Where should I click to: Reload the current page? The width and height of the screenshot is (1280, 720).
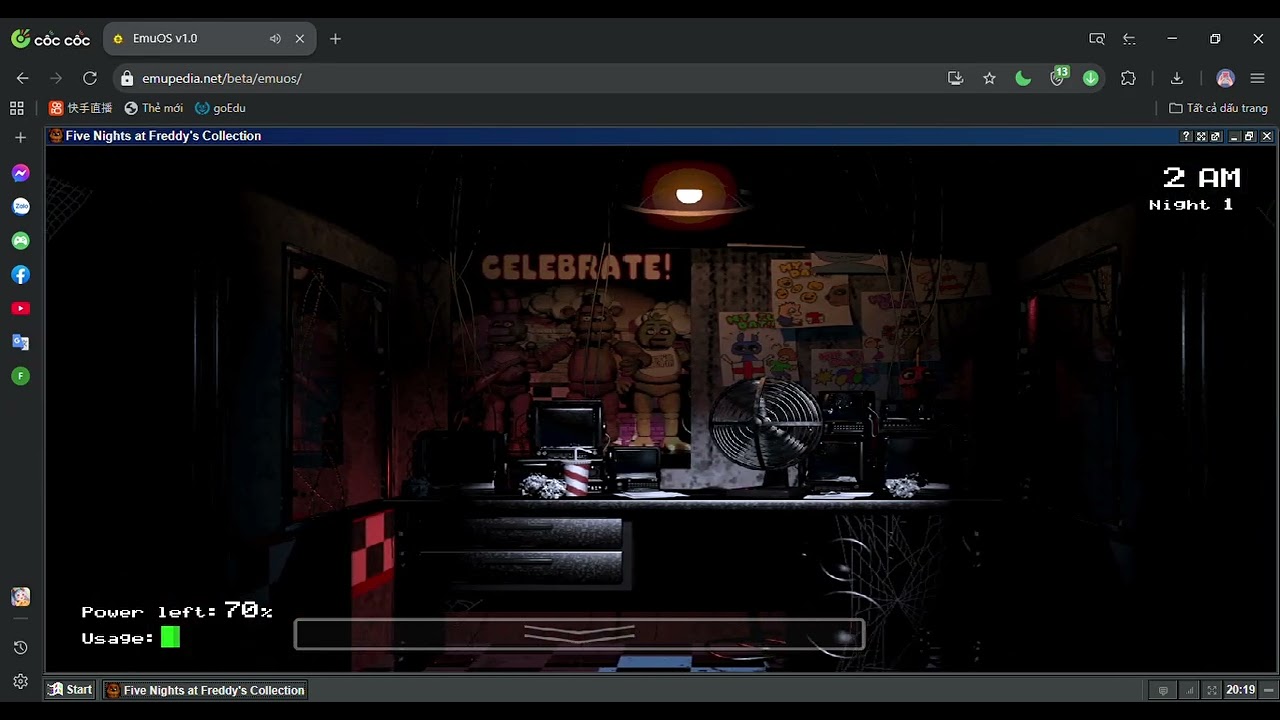click(90, 78)
